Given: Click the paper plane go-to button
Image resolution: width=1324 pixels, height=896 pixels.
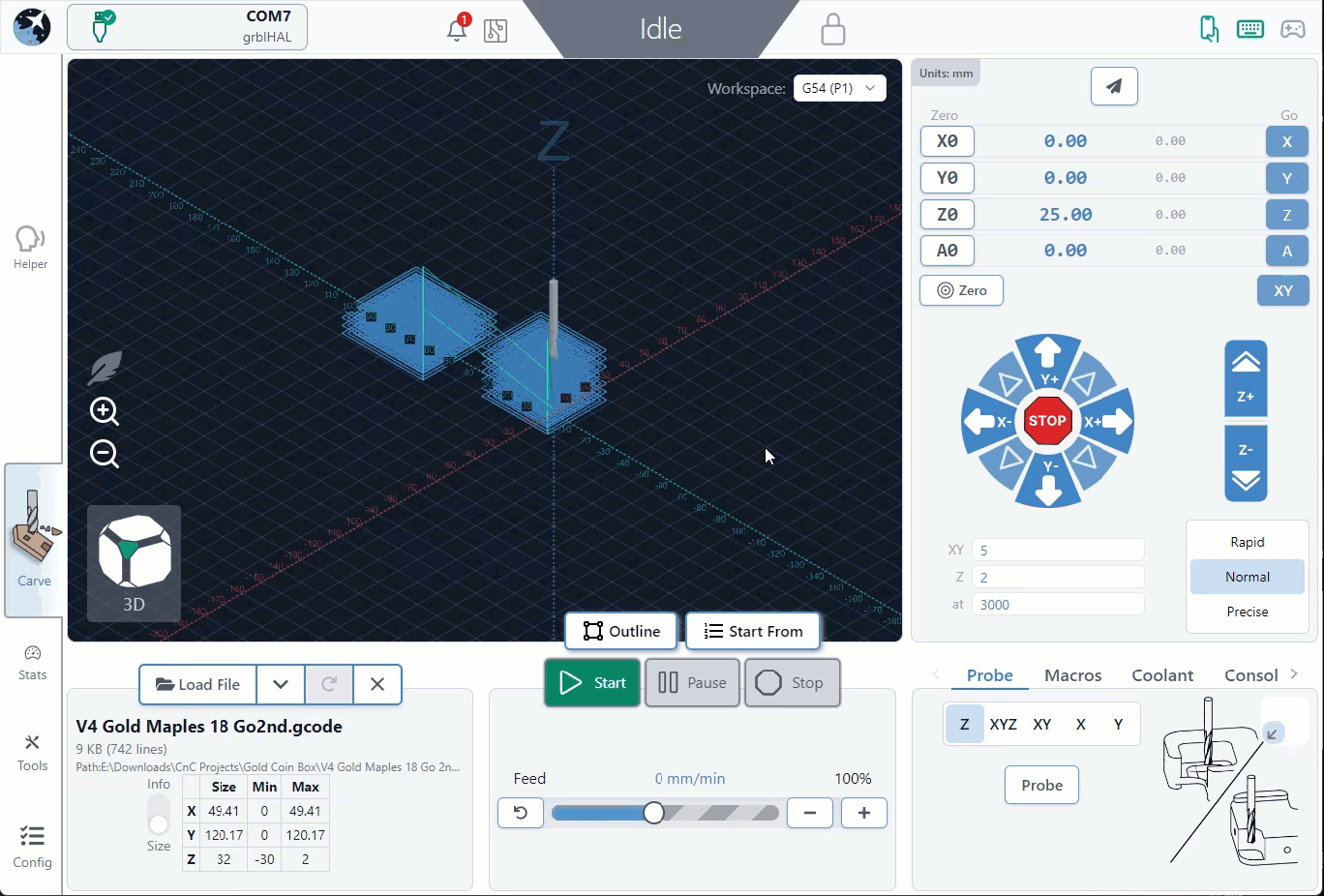Looking at the screenshot, I should (1114, 86).
